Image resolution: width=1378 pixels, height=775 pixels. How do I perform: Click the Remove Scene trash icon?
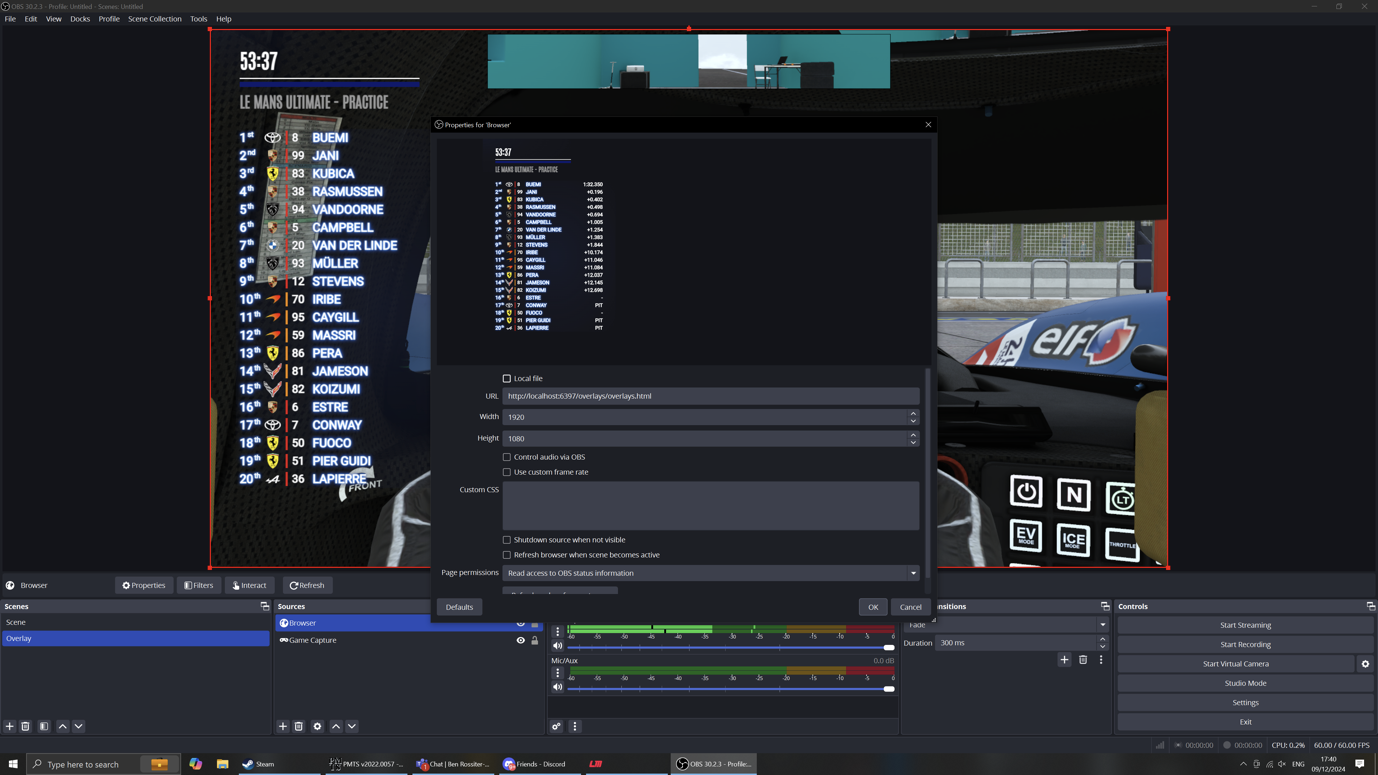point(26,726)
